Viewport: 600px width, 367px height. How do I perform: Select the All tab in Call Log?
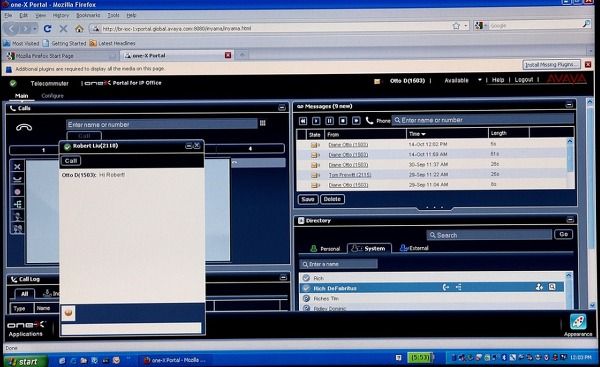(x=24, y=294)
